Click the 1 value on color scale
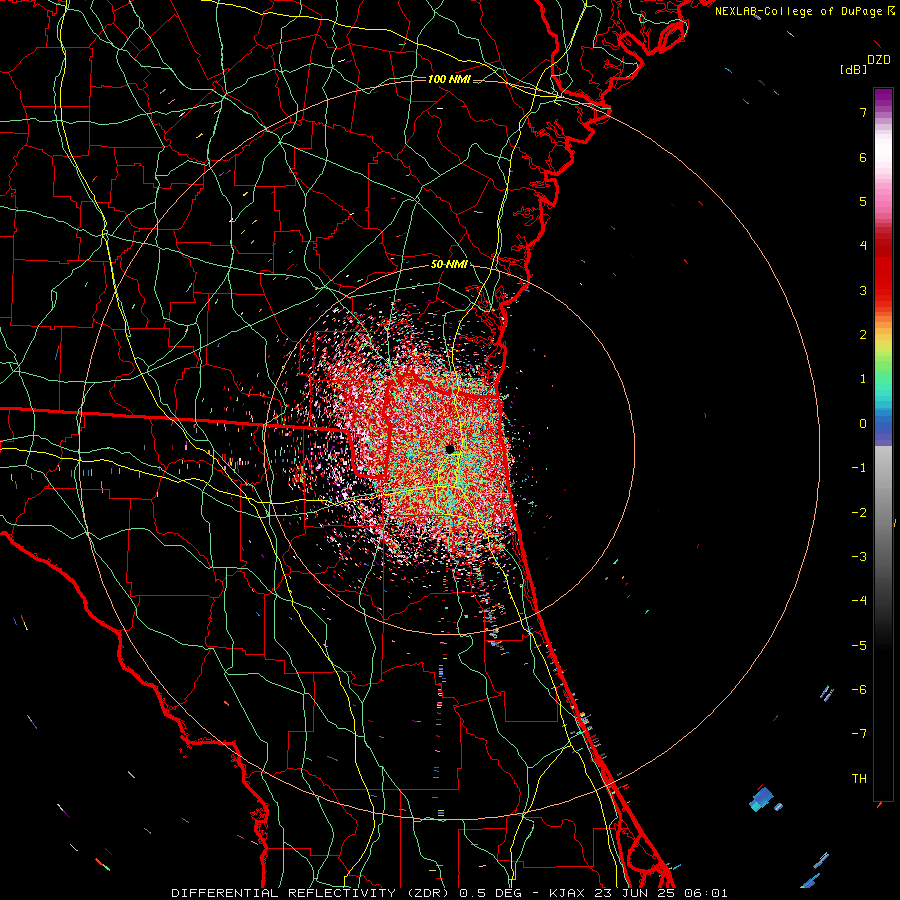Image resolution: width=900 pixels, height=900 pixels. coord(863,379)
